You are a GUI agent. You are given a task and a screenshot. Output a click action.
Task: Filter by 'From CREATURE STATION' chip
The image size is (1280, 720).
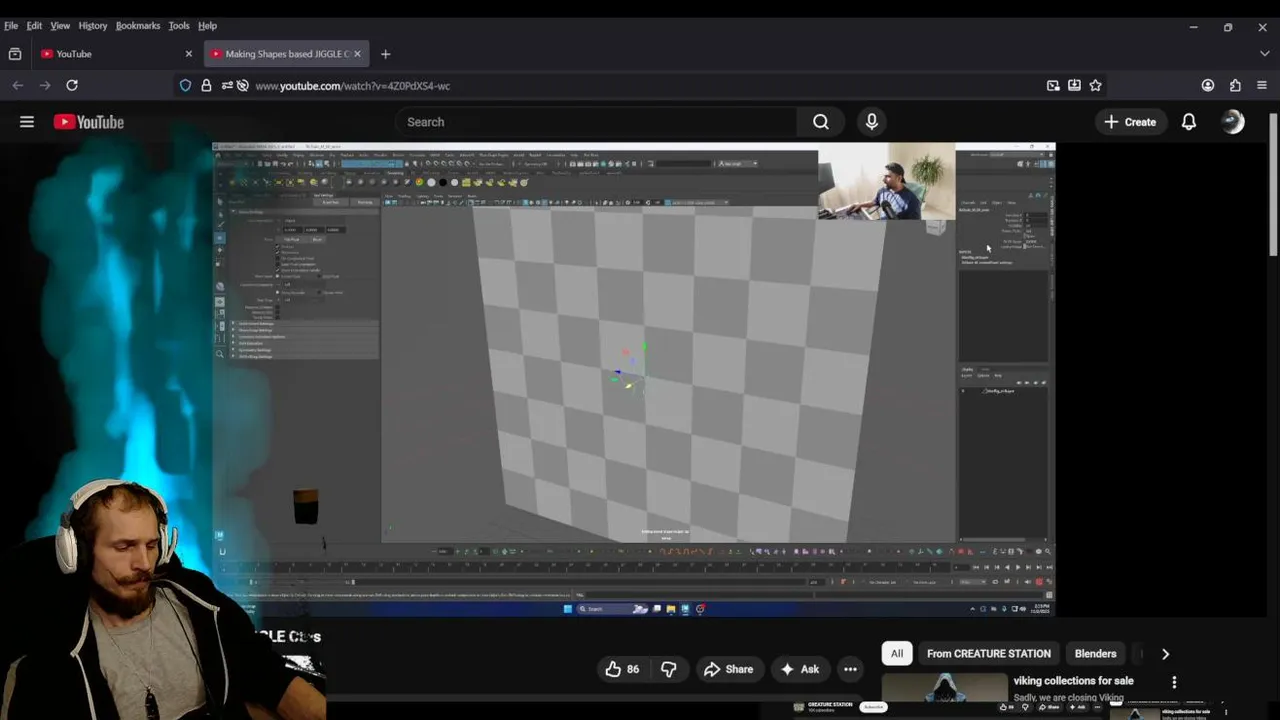[989, 654]
